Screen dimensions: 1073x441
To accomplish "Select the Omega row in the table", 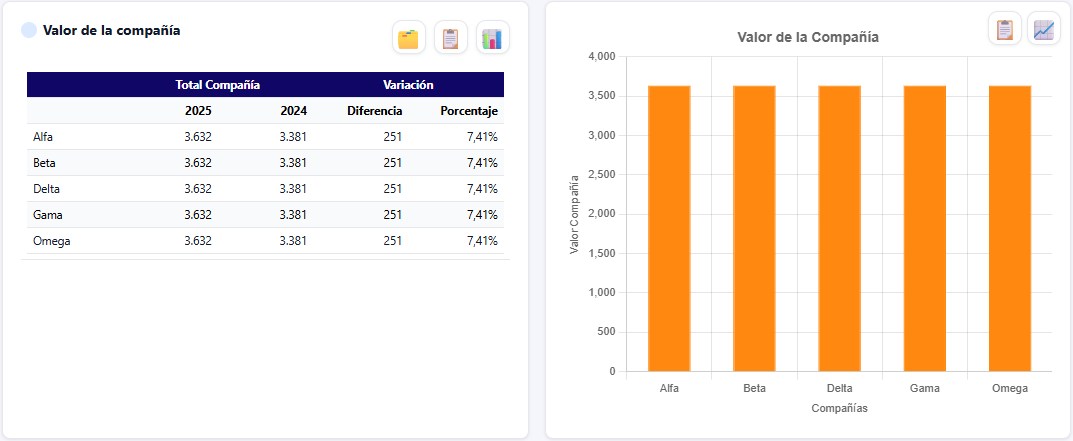I will 266,241.
